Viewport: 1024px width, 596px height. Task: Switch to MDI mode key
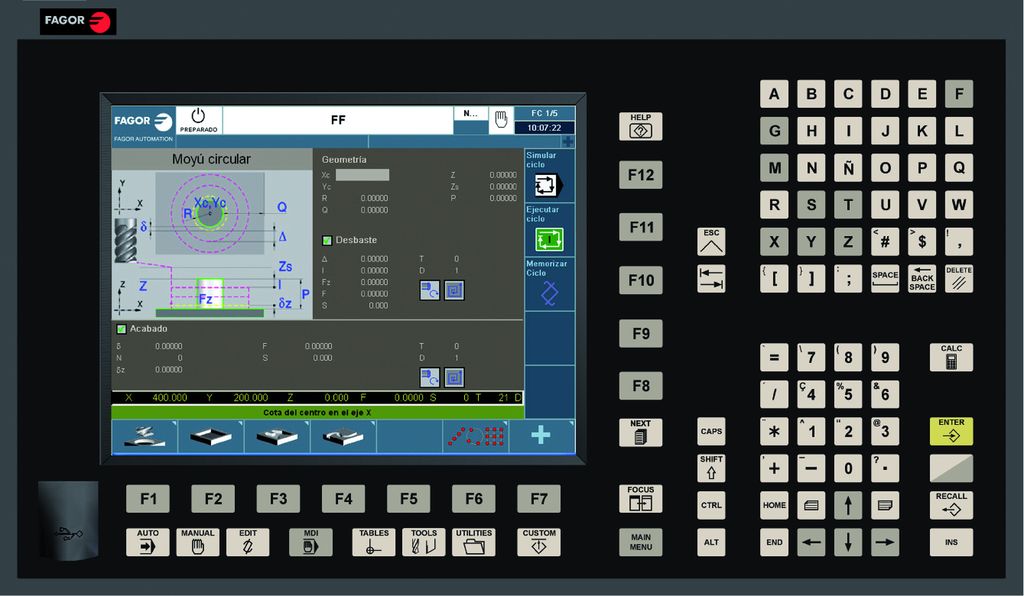(310, 541)
